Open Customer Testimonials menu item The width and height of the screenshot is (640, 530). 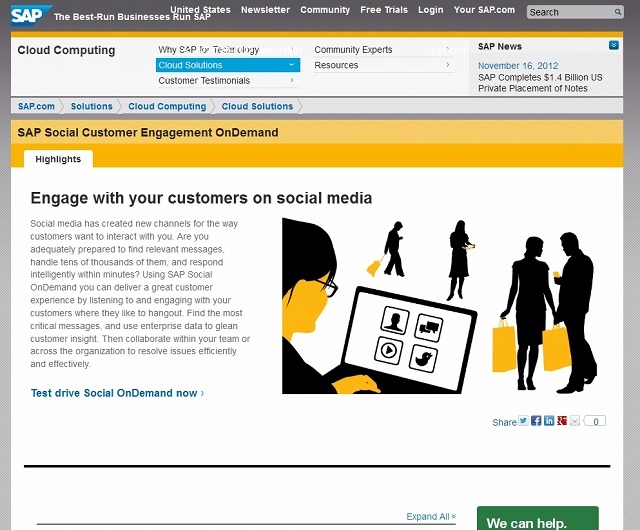(x=204, y=80)
